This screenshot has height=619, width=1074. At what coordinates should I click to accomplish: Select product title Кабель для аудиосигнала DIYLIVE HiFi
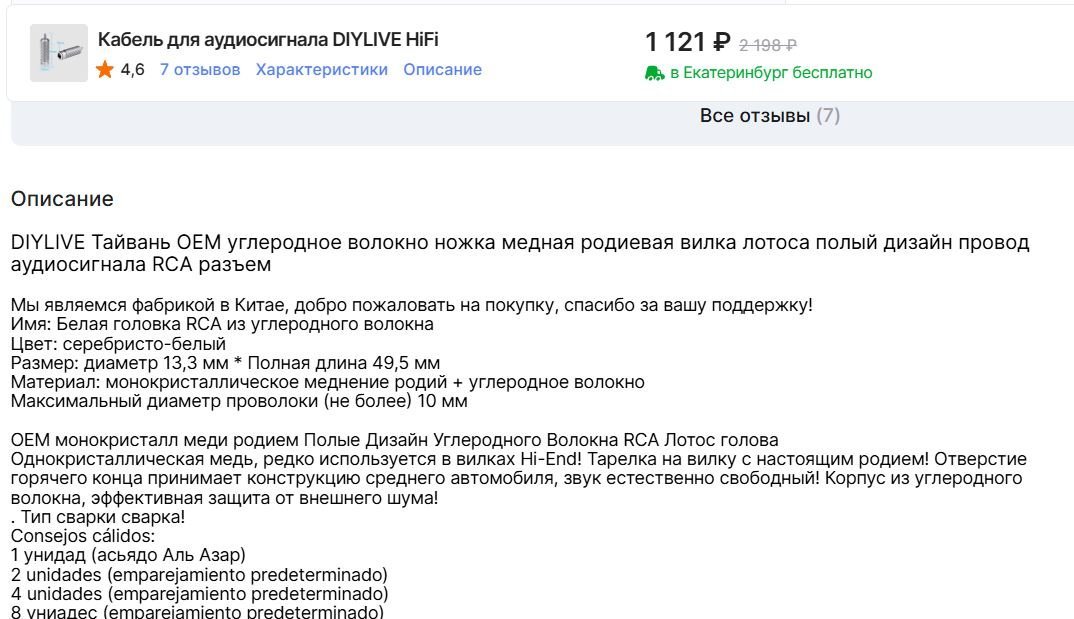coord(268,40)
